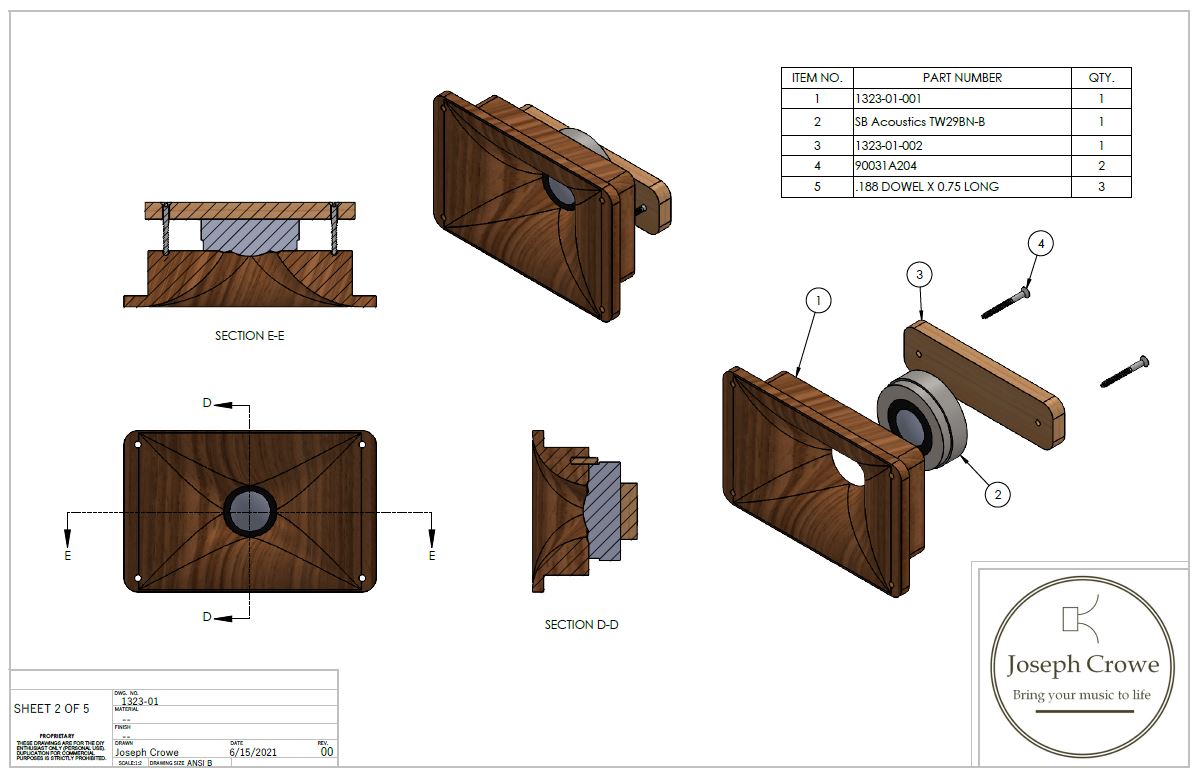The image size is (1199, 775).
Task: Click the item 3 balloon
Action: pos(919,274)
